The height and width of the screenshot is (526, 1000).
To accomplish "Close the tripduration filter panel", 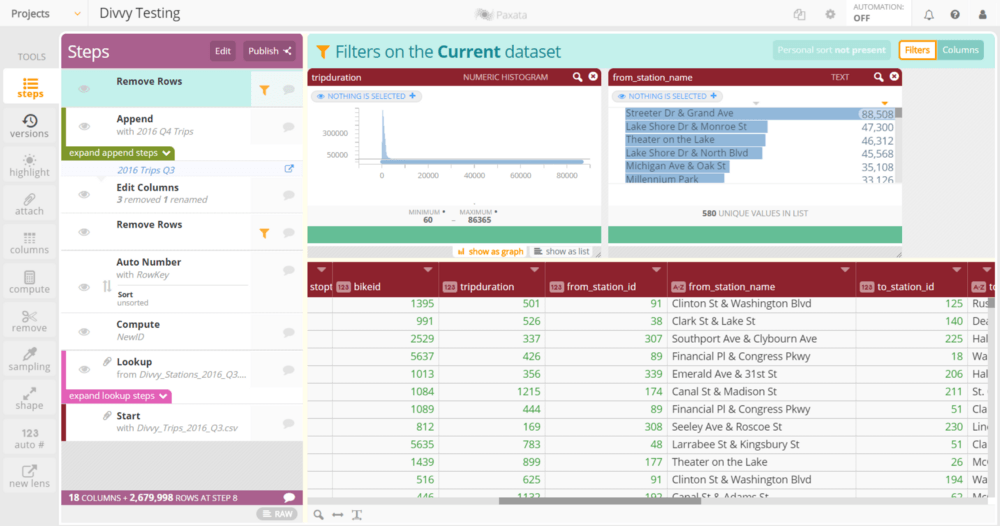I will click(x=593, y=77).
